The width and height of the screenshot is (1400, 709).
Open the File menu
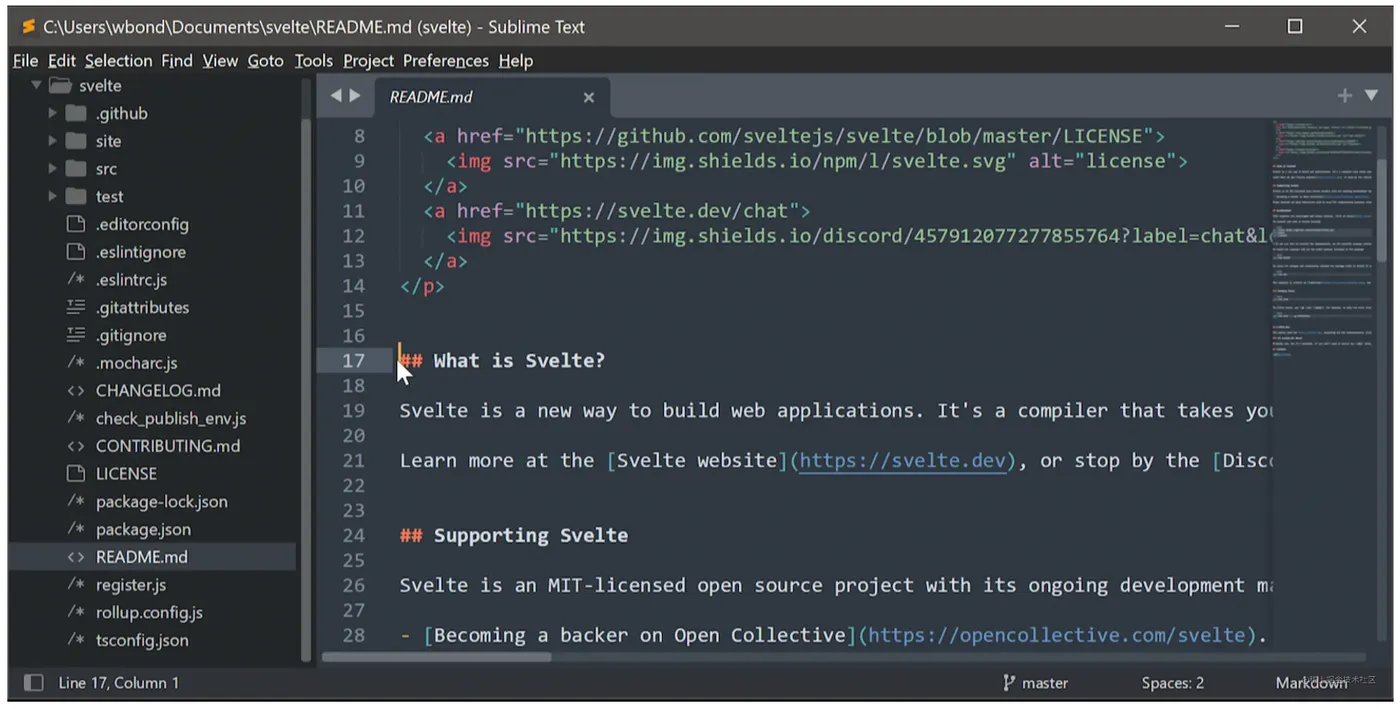pyautogui.click(x=25, y=61)
